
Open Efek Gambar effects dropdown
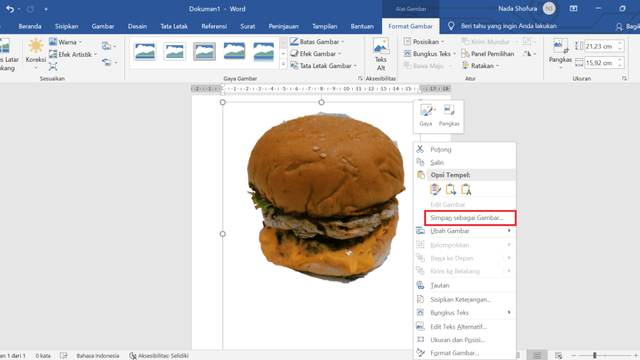(x=315, y=53)
